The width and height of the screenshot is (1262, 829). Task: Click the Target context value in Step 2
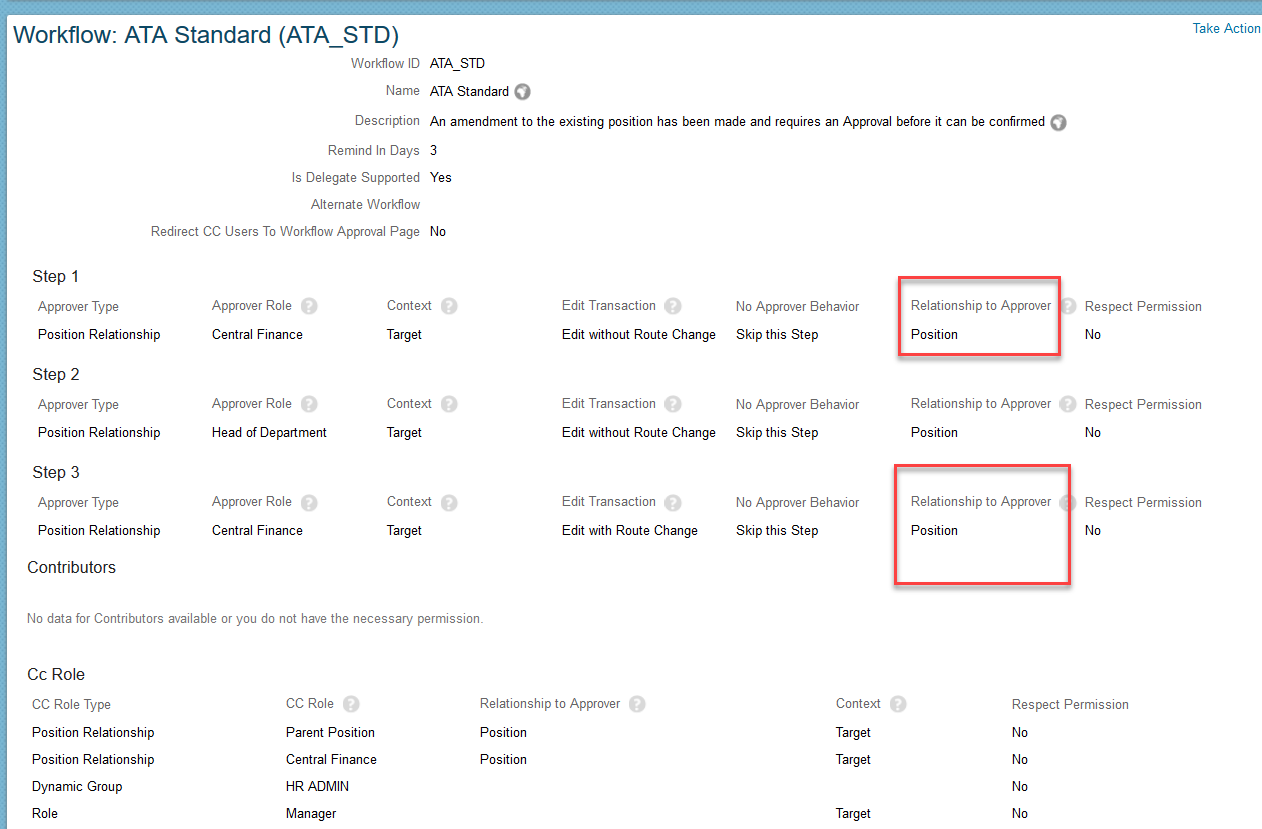404,433
